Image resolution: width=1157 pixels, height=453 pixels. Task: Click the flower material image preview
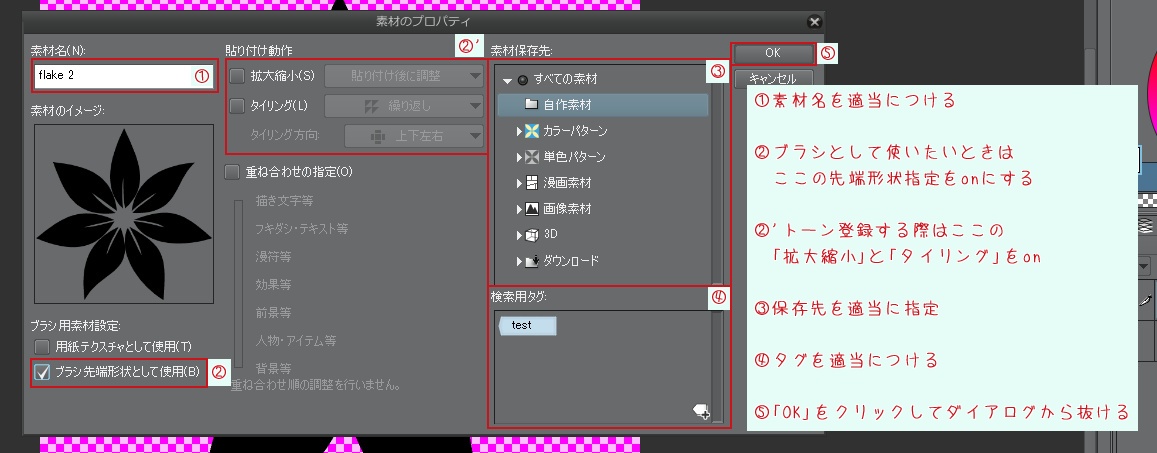tap(124, 213)
